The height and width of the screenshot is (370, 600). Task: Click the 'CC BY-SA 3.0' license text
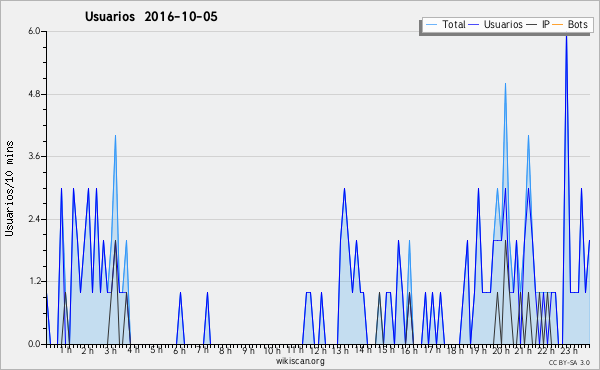coord(569,362)
